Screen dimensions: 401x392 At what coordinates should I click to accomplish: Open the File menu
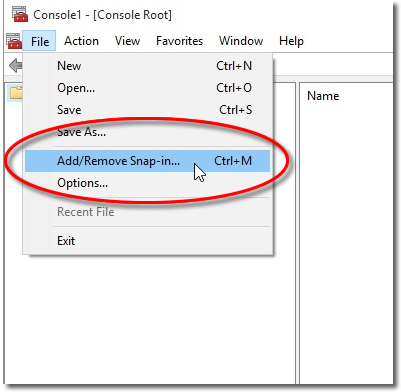point(40,41)
